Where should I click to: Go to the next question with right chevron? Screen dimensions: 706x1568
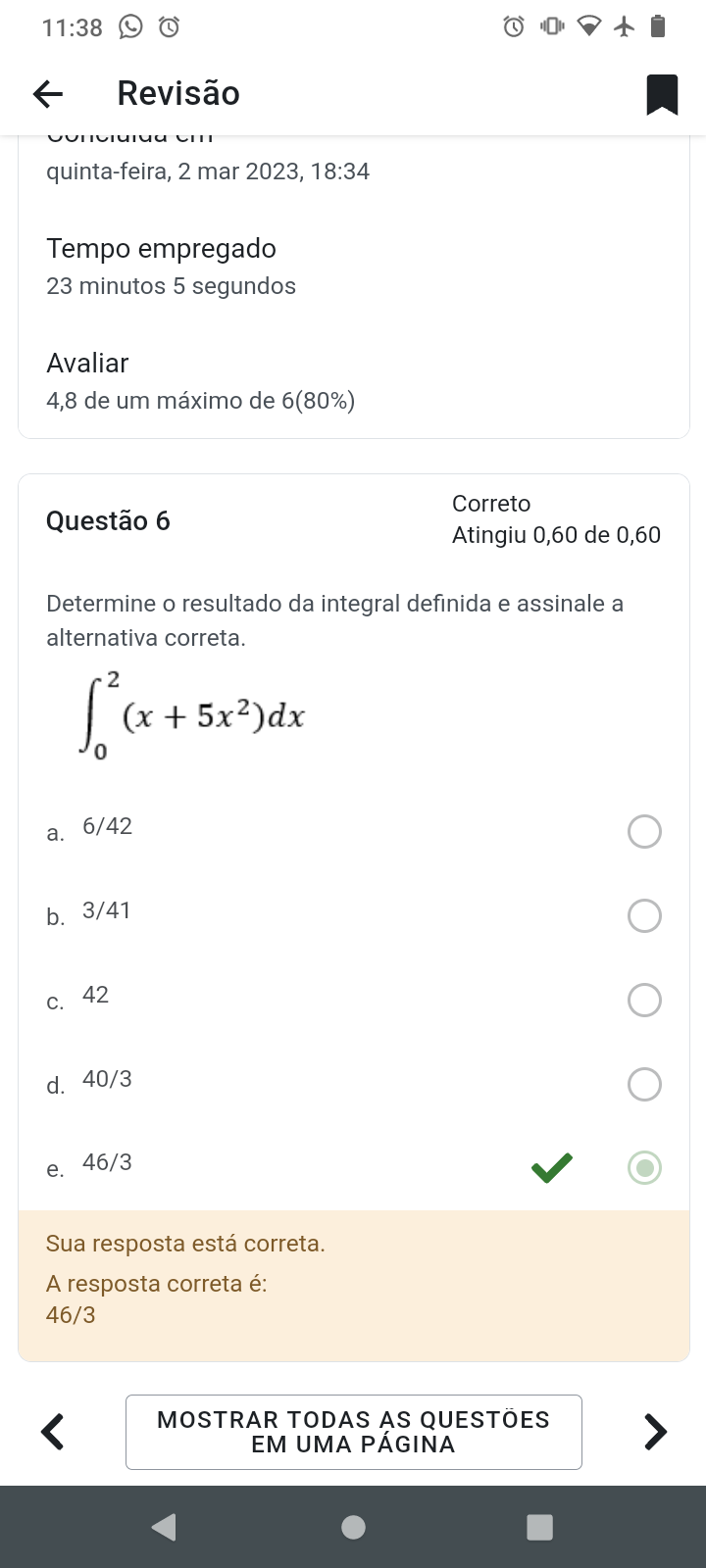[x=655, y=1431]
